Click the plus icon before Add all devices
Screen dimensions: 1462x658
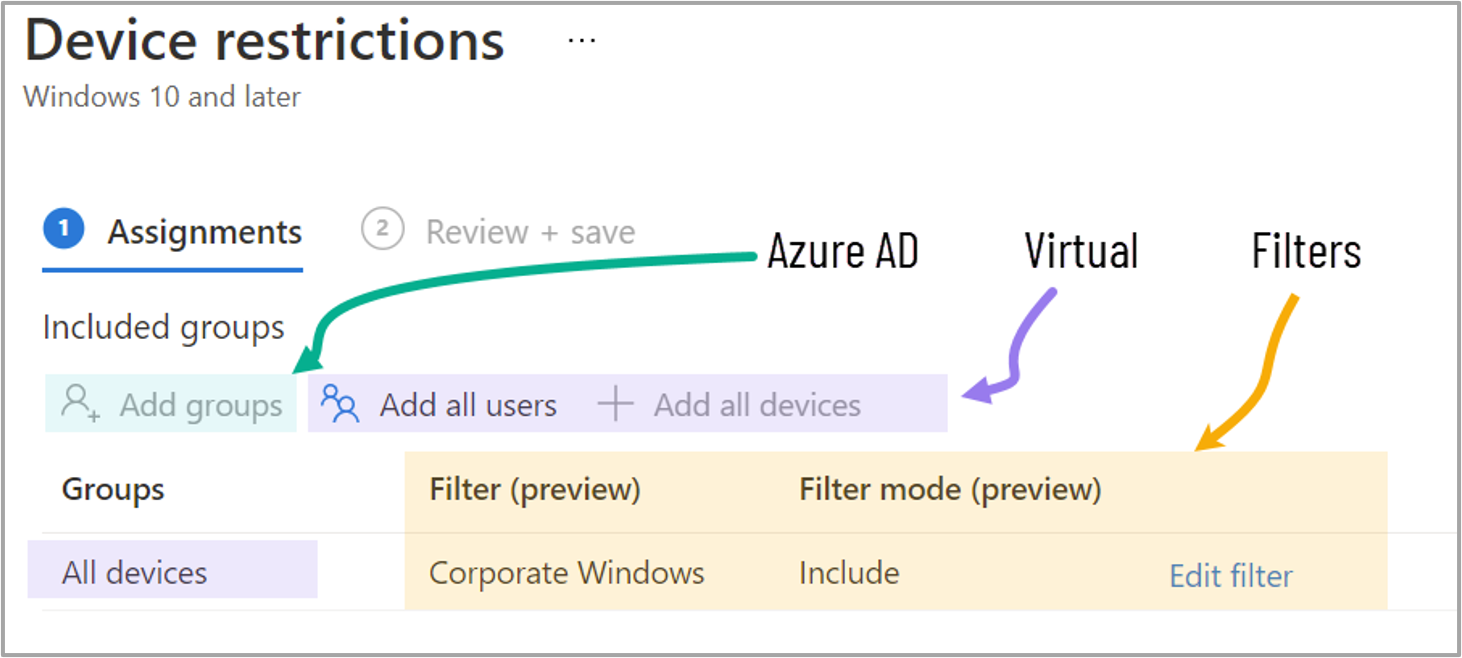[x=615, y=404]
